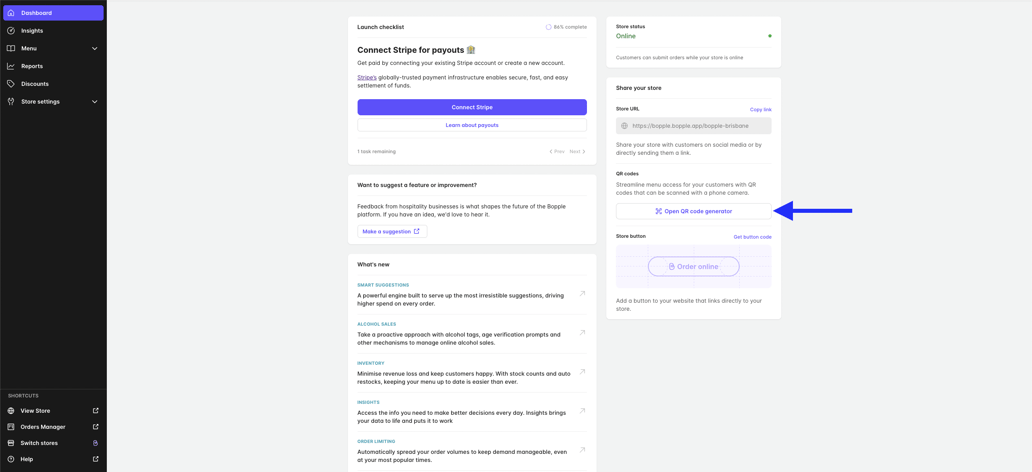The width and height of the screenshot is (1032, 472).
Task: Click the Store URL field
Action: click(693, 126)
